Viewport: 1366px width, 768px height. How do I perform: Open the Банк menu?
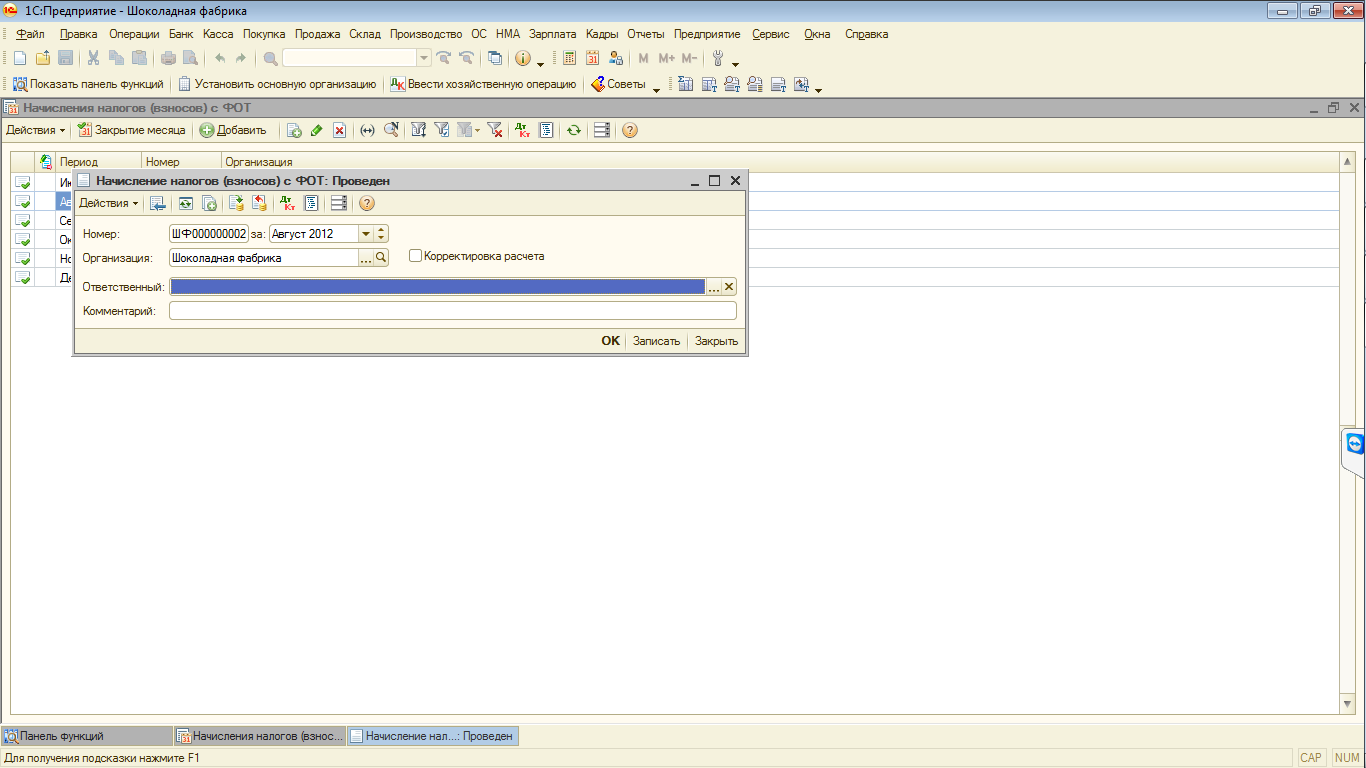point(181,34)
